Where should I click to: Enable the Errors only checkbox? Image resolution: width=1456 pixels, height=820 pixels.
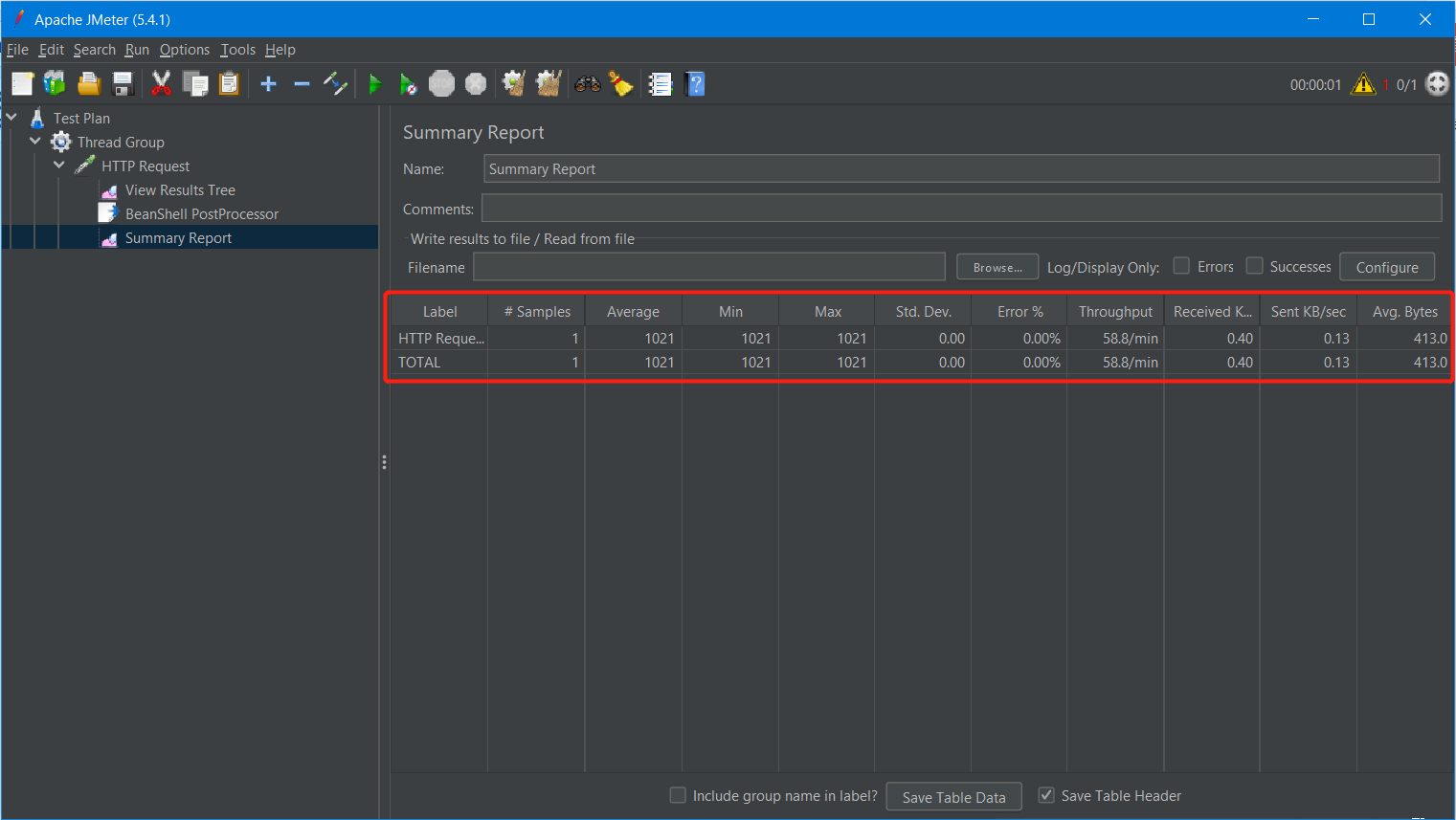click(x=1181, y=266)
